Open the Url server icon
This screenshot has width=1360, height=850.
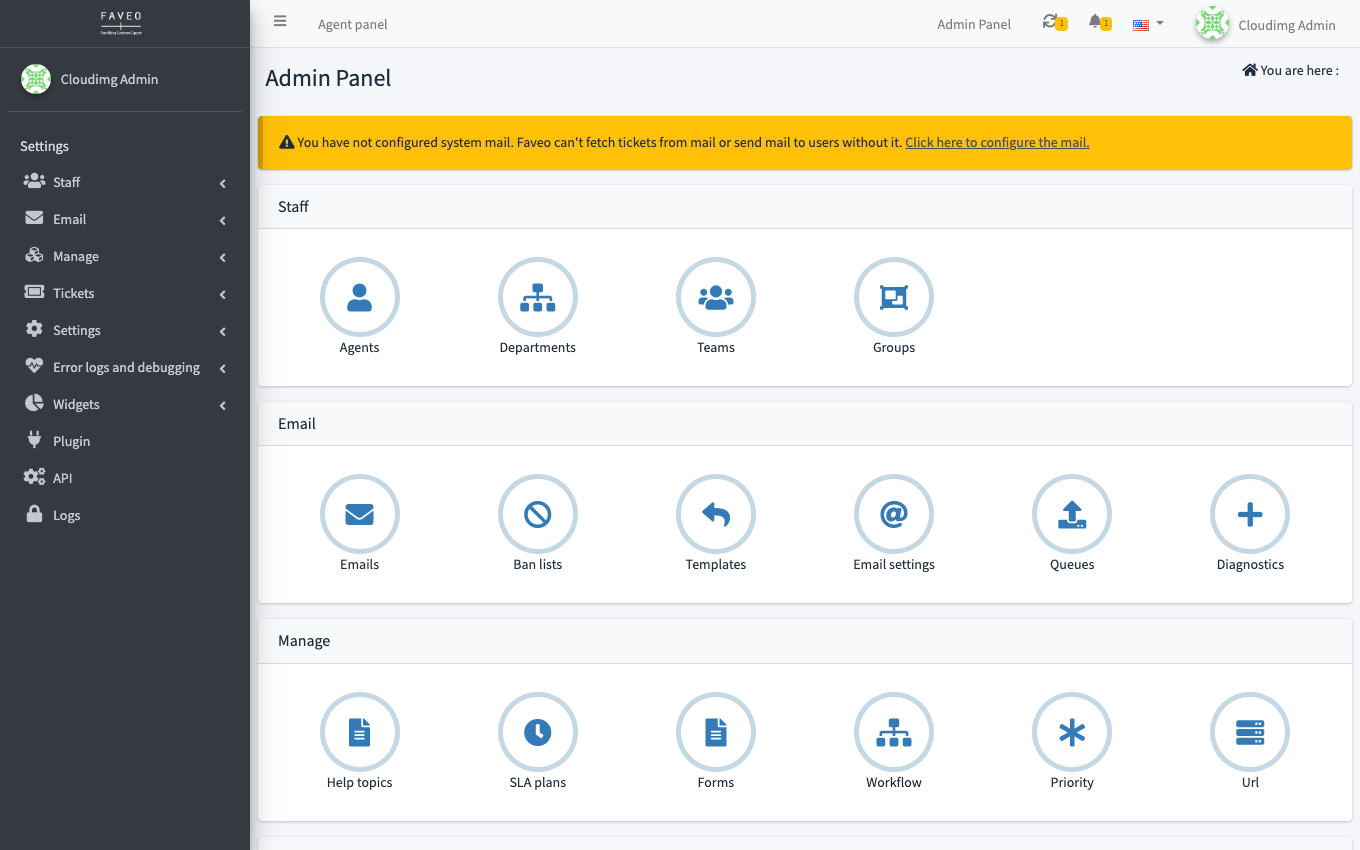click(x=1249, y=732)
